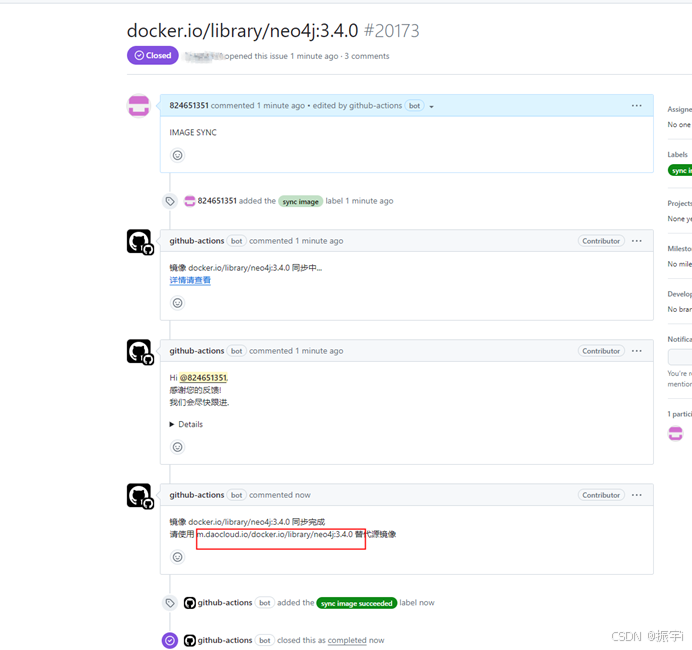The width and height of the screenshot is (692, 650).
Task: Click the 'completed' link in closing event
Action: (347, 640)
